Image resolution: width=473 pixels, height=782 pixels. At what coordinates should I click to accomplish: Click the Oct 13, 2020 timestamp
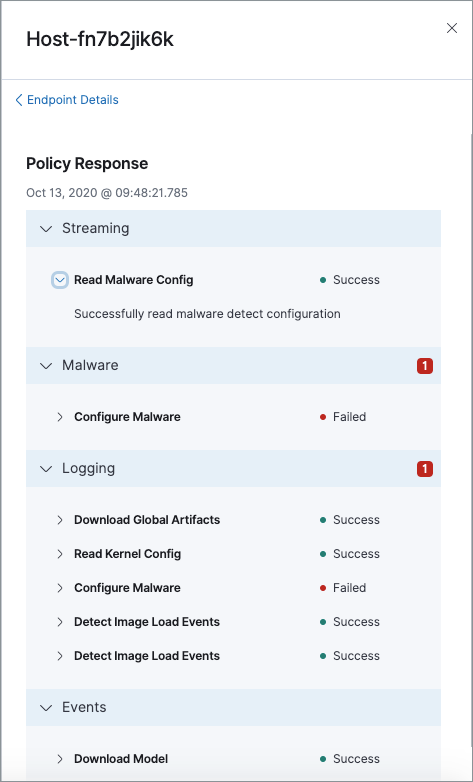(x=107, y=193)
